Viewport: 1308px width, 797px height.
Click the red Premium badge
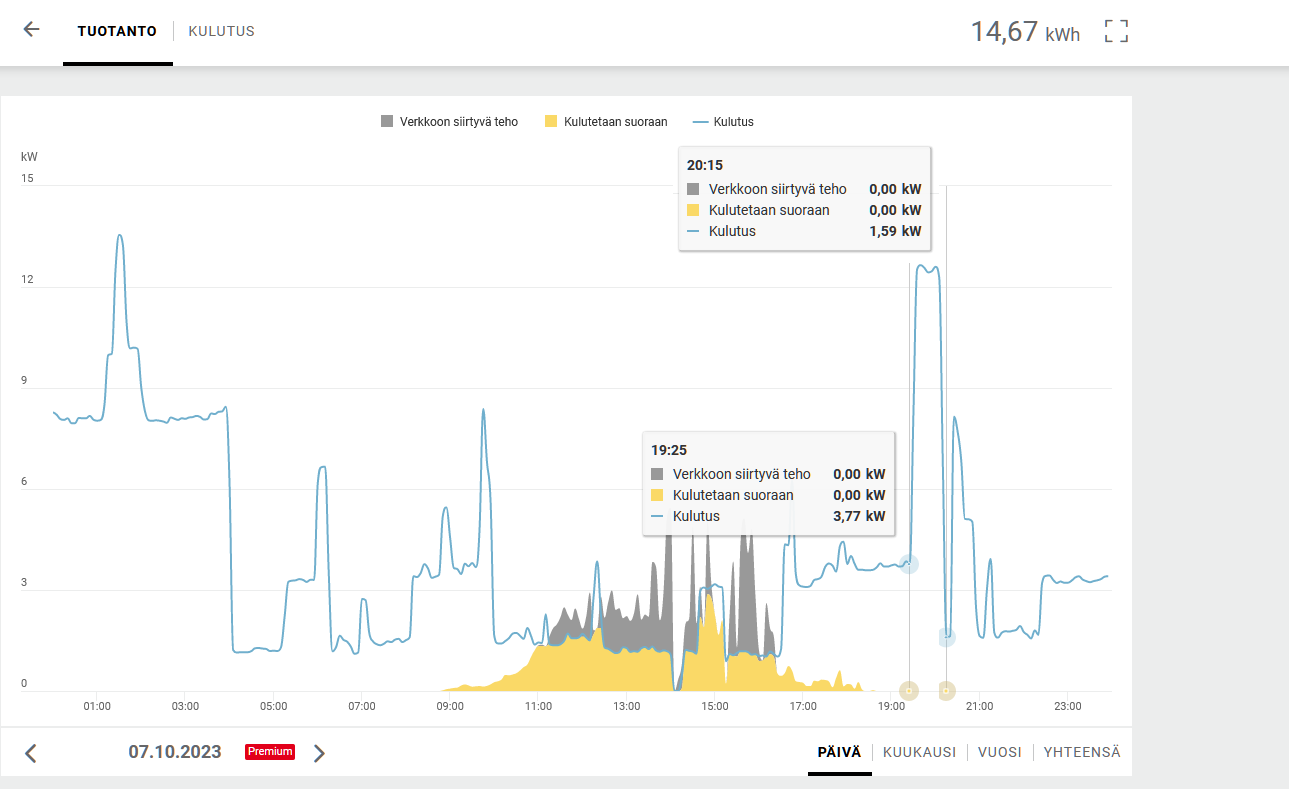270,752
